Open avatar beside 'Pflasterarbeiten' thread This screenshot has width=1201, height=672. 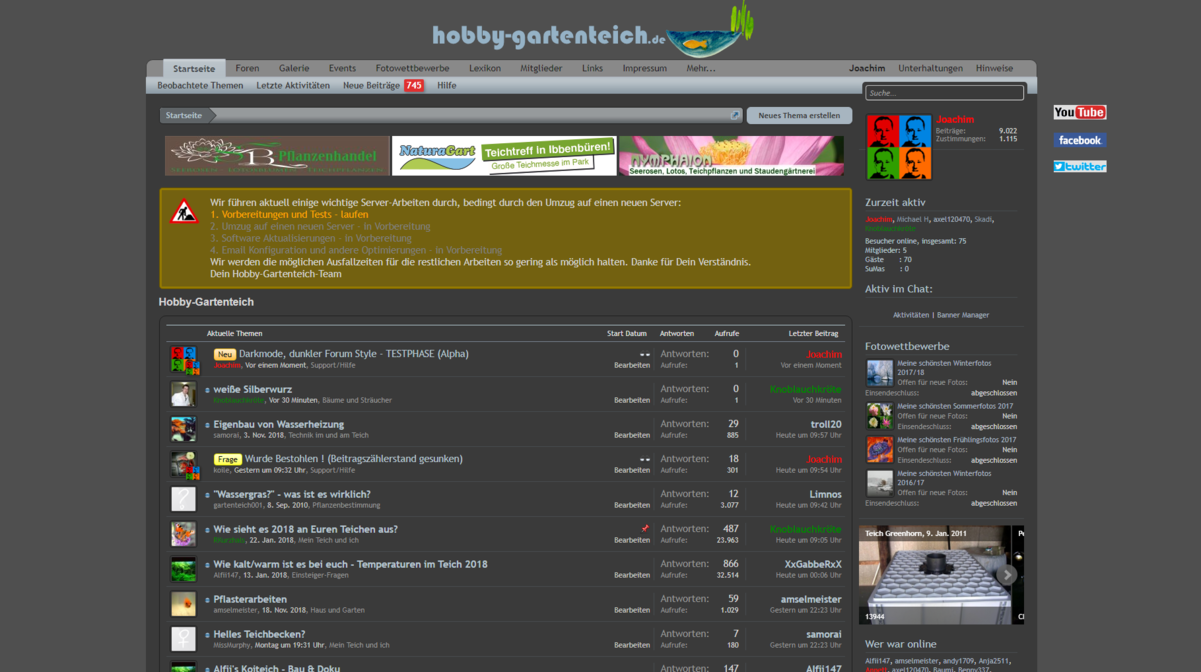183,604
